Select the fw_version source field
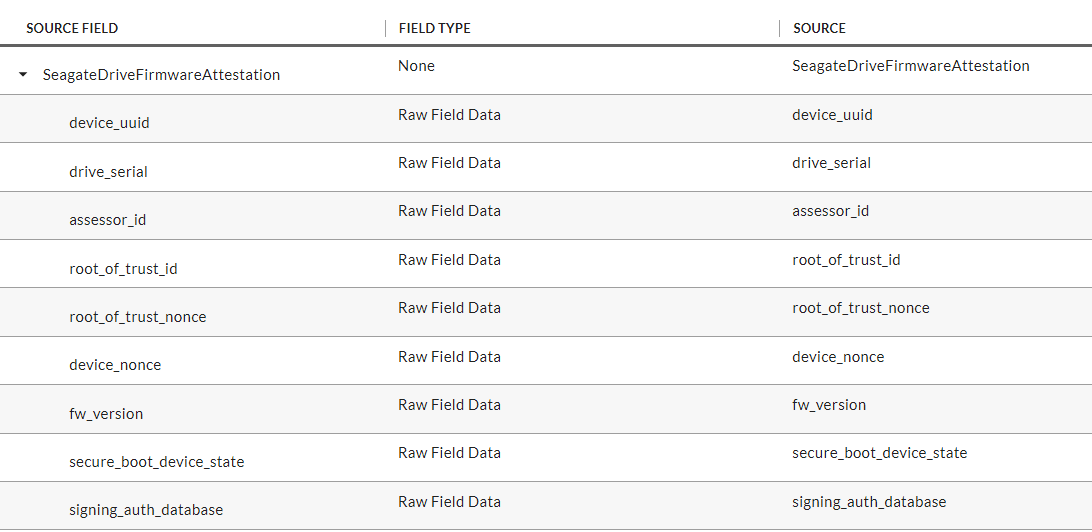1092x532 pixels. pos(106,414)
